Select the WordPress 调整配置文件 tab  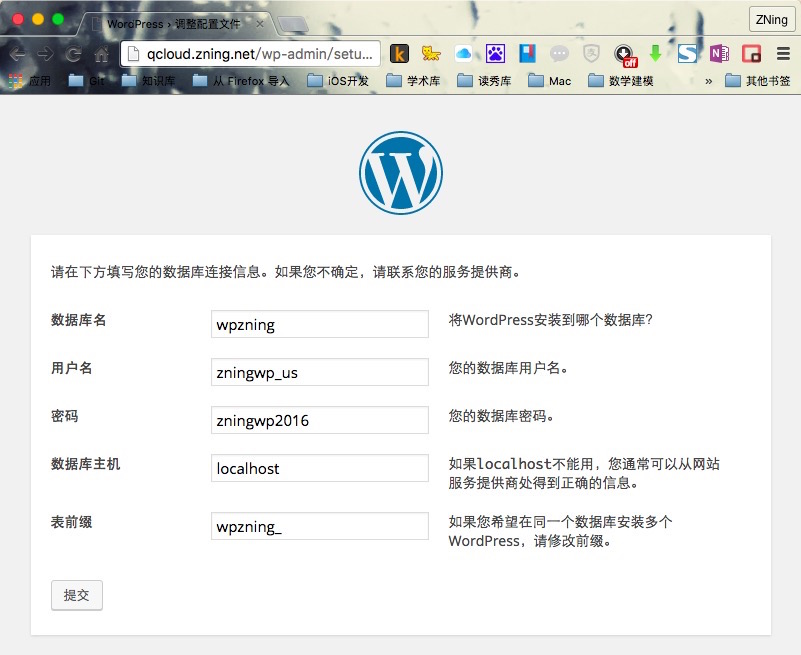tap(174, 24)
